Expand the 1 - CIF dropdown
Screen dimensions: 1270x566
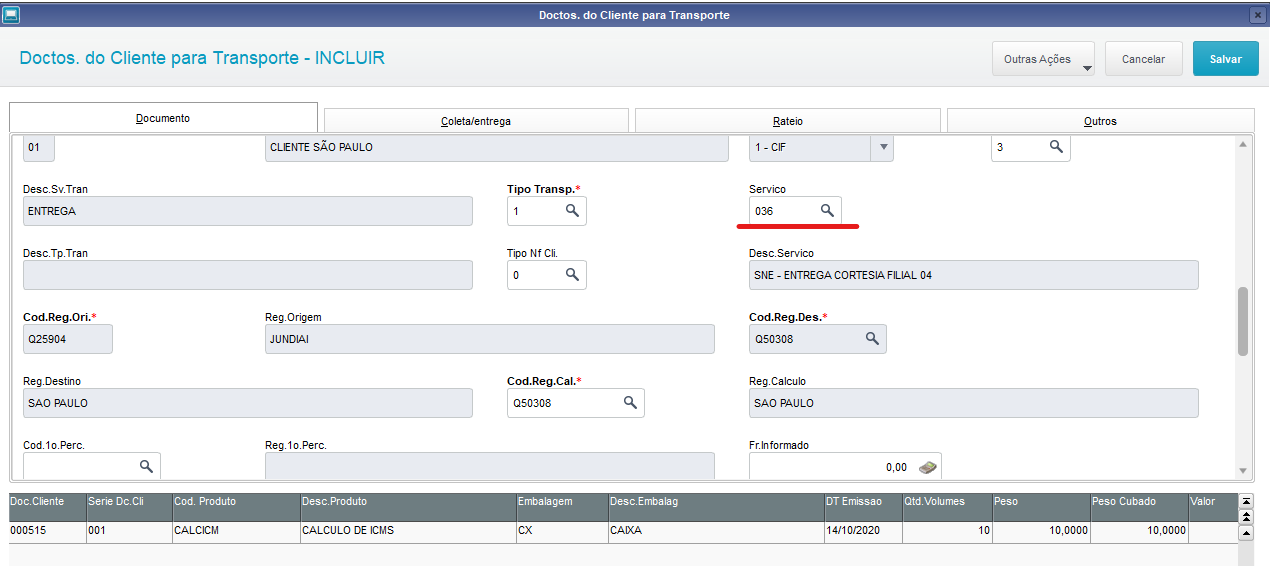click(882, 148)
